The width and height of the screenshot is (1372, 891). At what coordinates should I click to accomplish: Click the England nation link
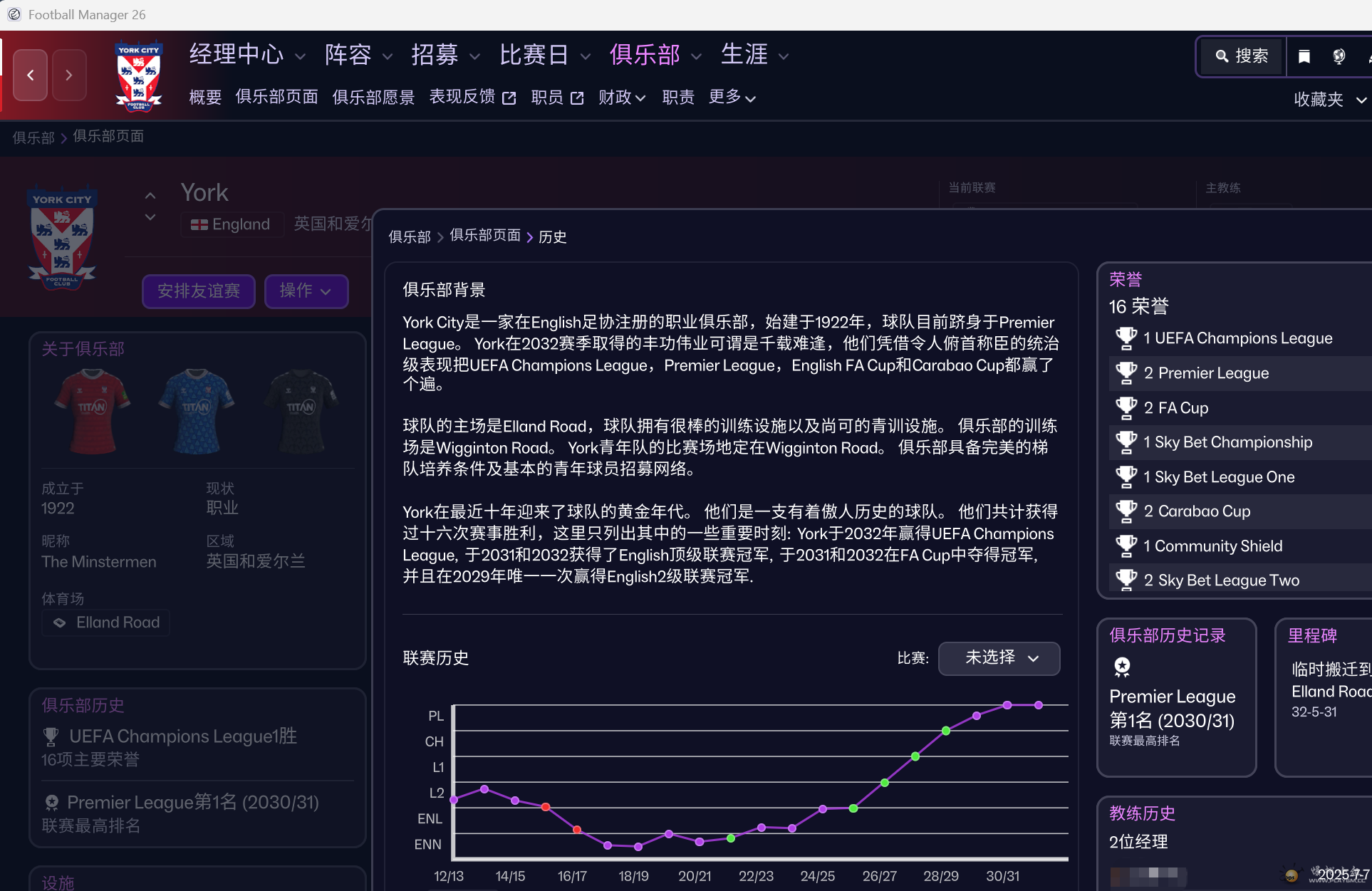231,224
